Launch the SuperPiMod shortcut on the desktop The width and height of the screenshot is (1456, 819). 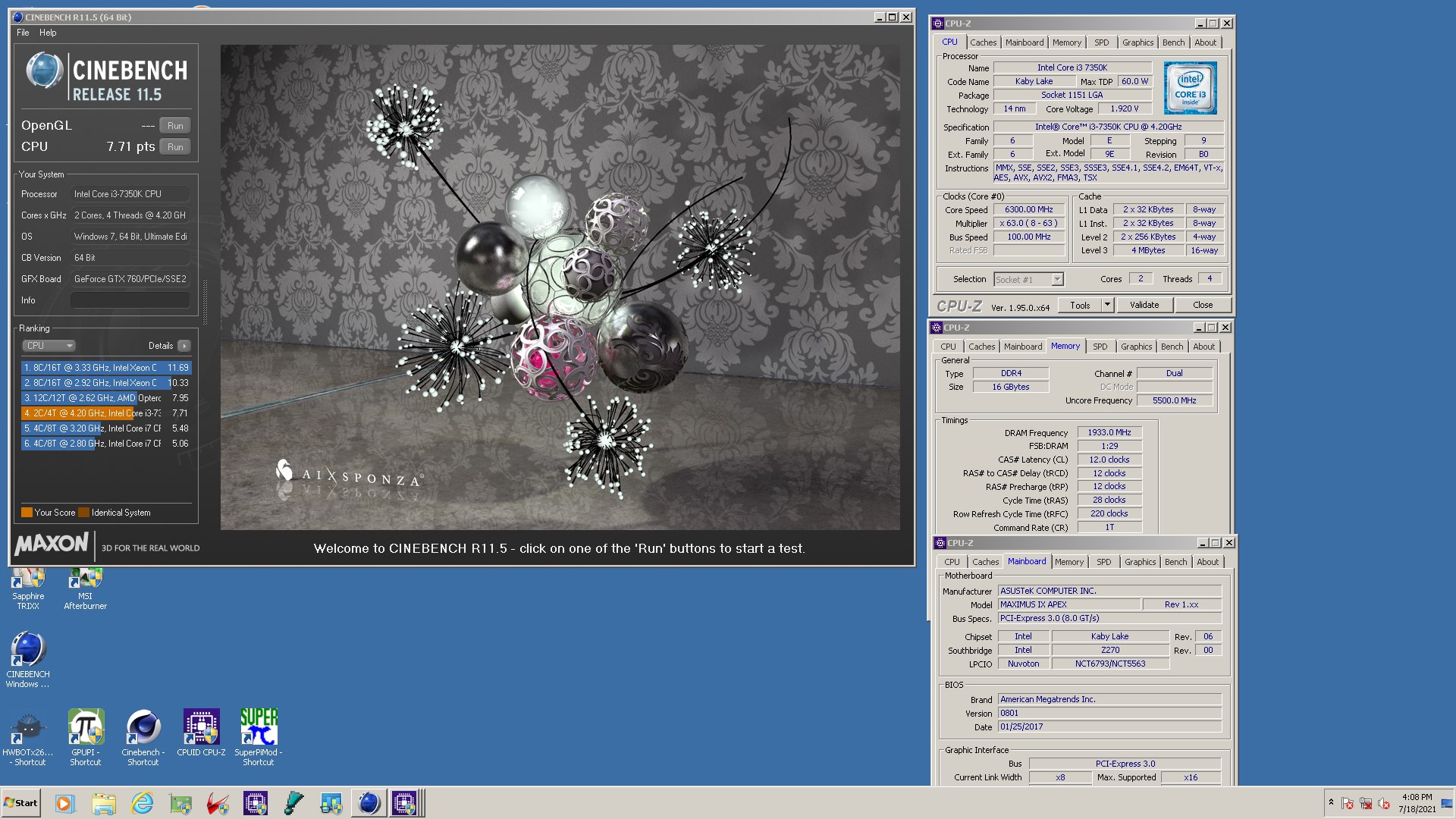[259, 738]
